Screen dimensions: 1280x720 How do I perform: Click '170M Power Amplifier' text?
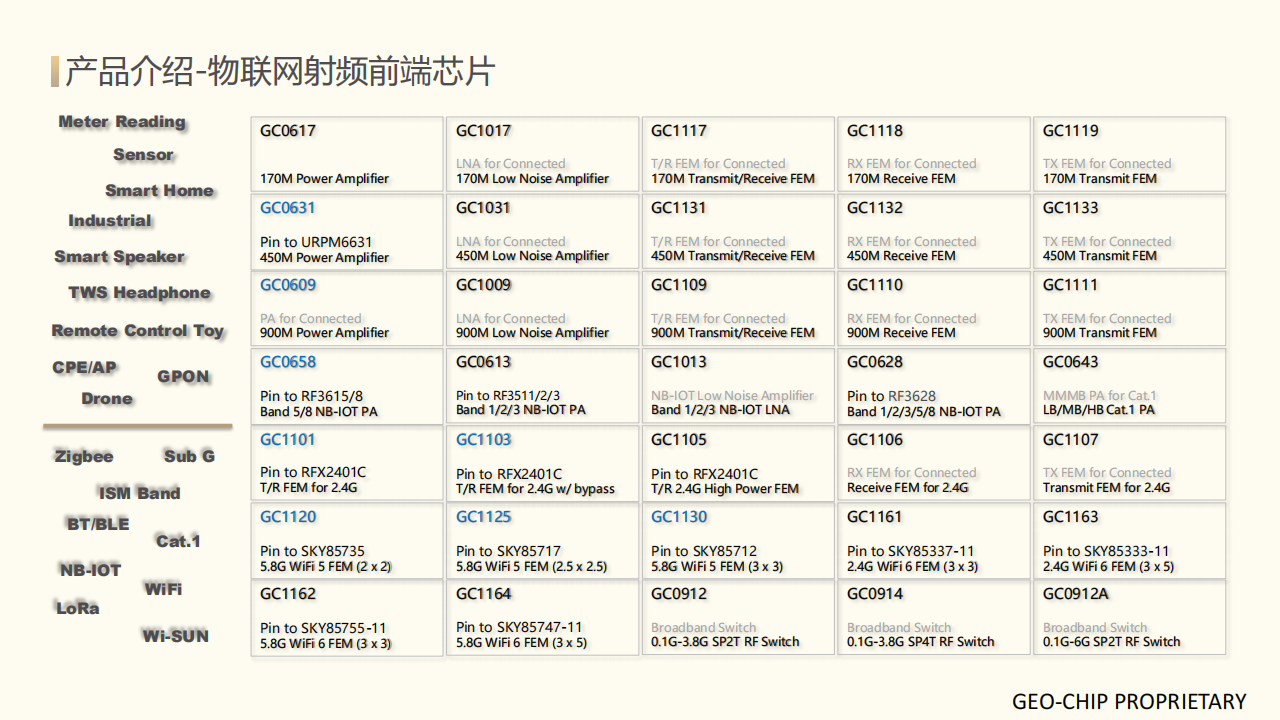coord(324,179)
